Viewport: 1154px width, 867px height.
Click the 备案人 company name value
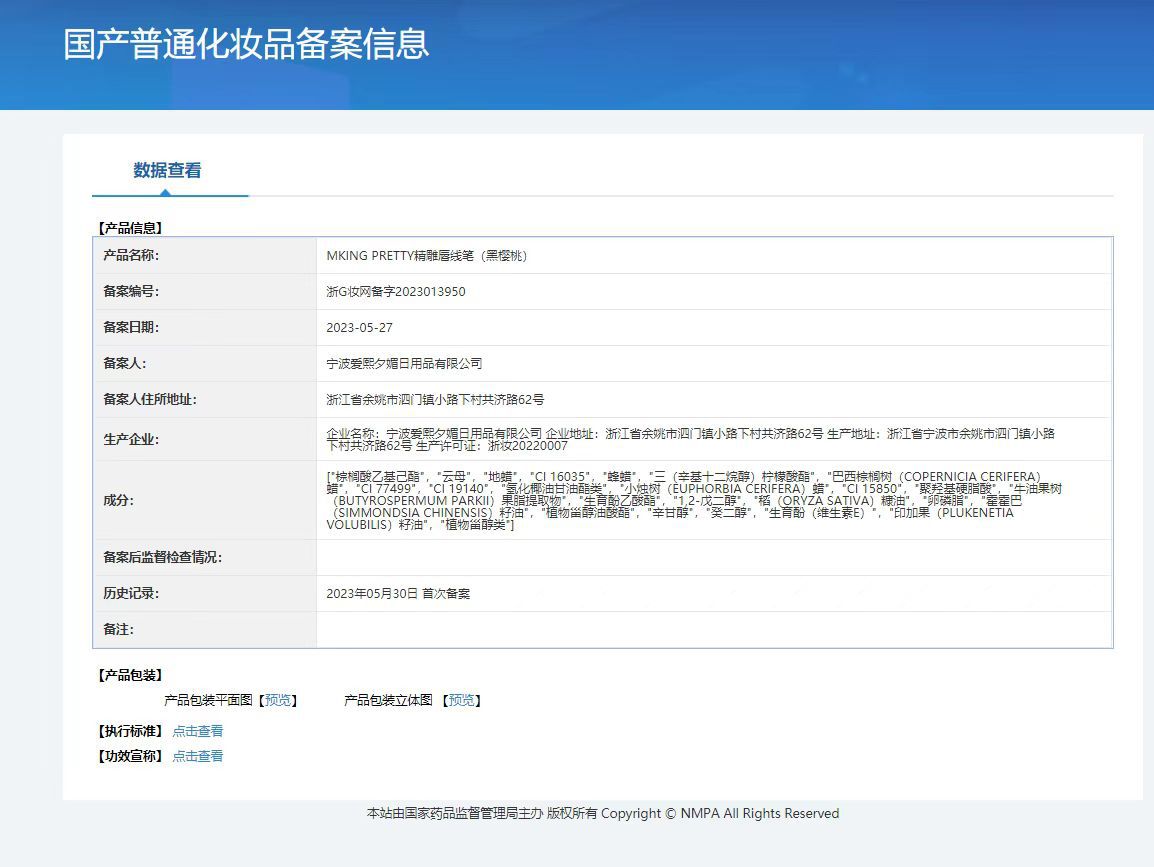[x=404, y=364]
